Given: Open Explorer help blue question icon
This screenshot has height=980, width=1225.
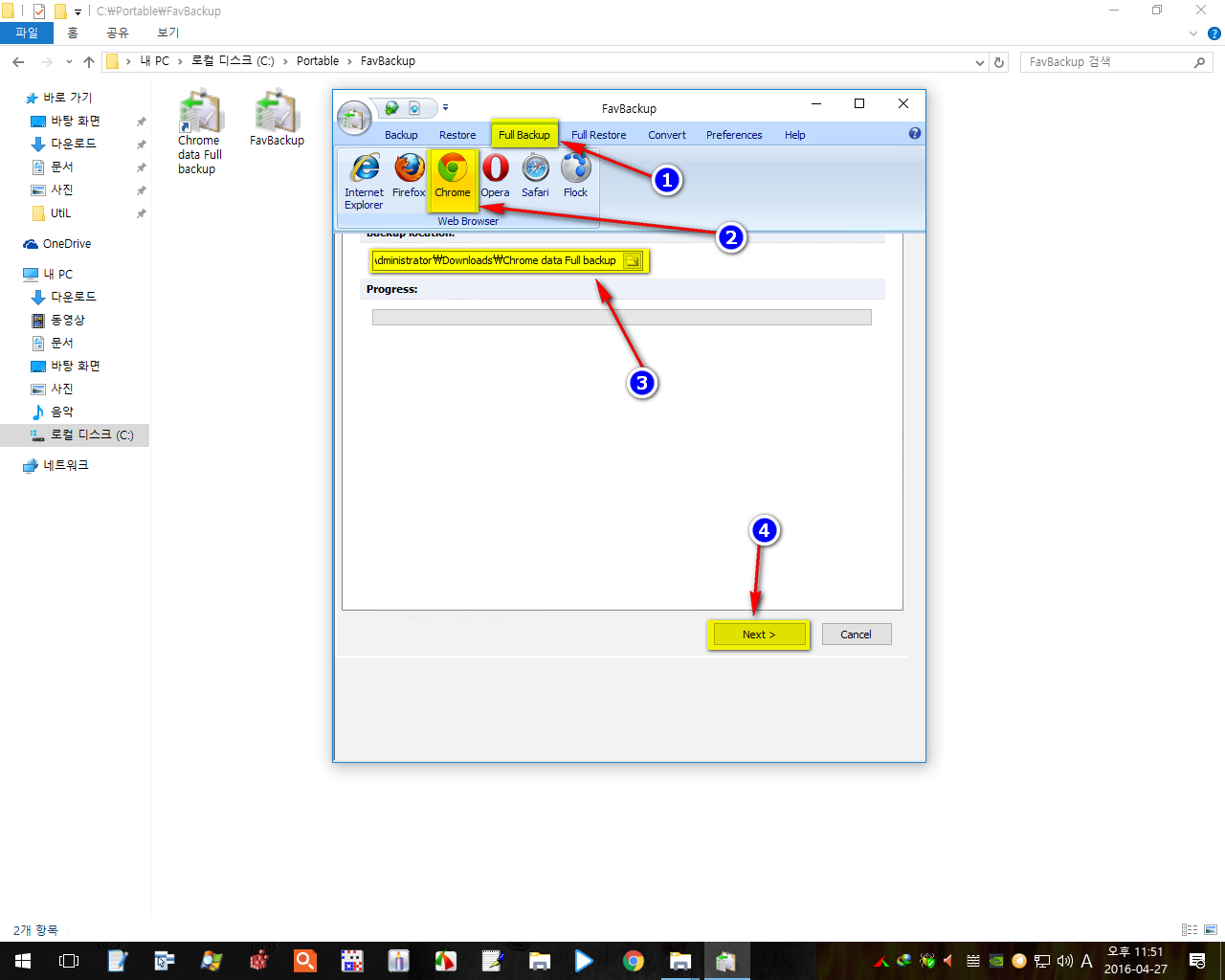Looking at the screenshot, I should coord(1214,33).
